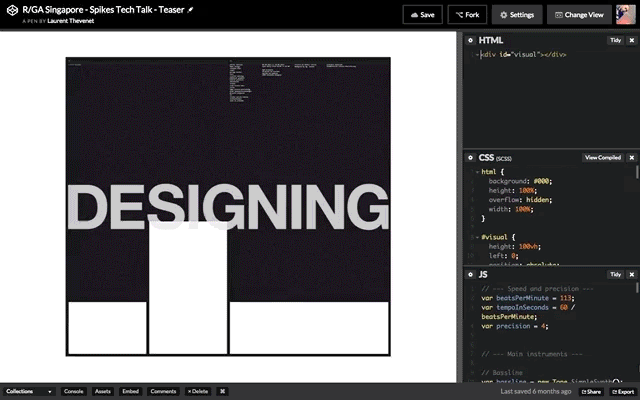Click the 'overflow: hidden;' CSS line
This screenshot has height=400, width=640.
click(520, 200)
